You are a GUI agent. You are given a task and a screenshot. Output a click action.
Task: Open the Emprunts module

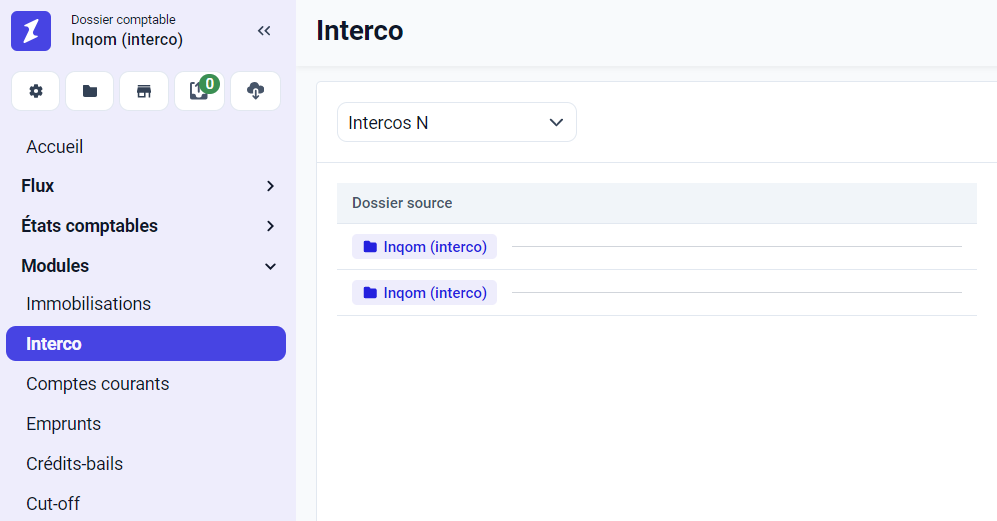(64, 424)
